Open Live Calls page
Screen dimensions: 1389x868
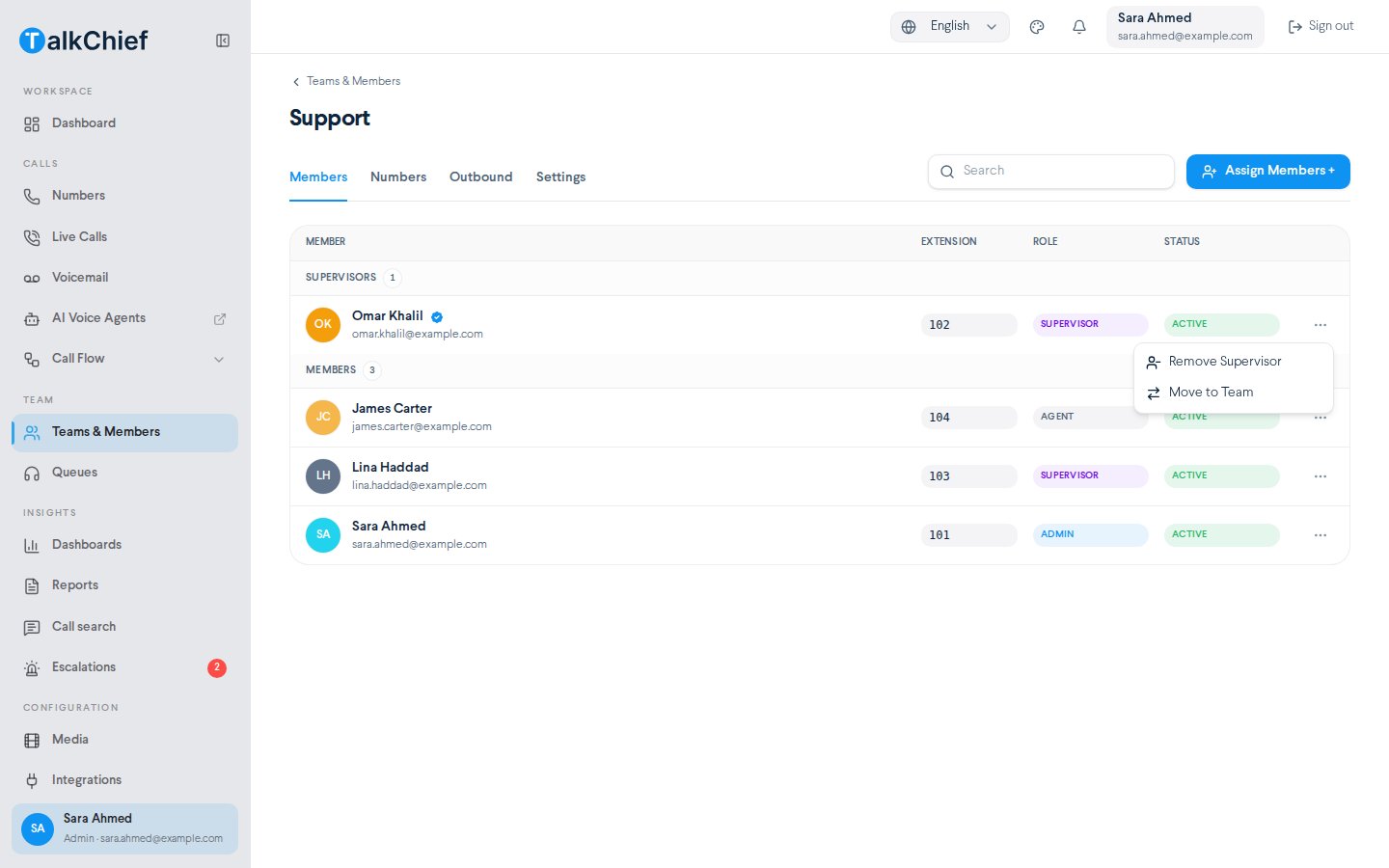point(124,237)
